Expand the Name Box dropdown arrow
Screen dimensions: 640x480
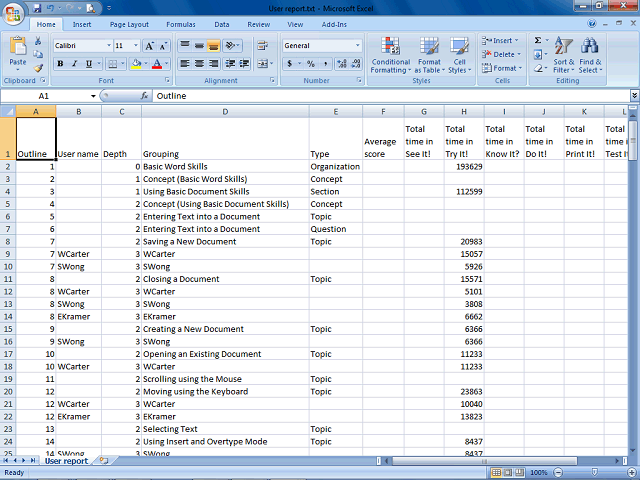[x=93, y=96]
